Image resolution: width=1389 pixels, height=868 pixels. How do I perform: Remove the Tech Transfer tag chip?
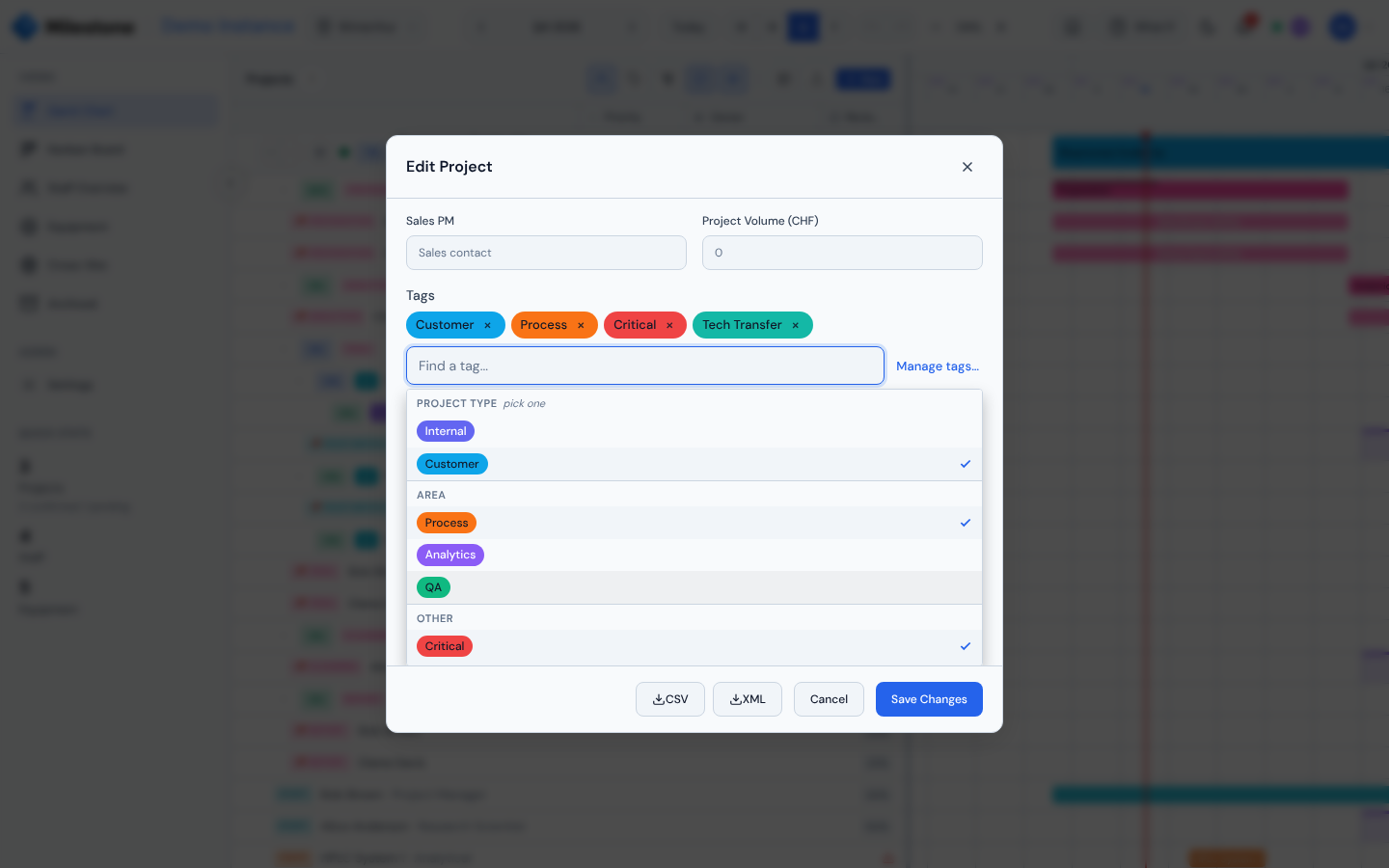(796, 326)
